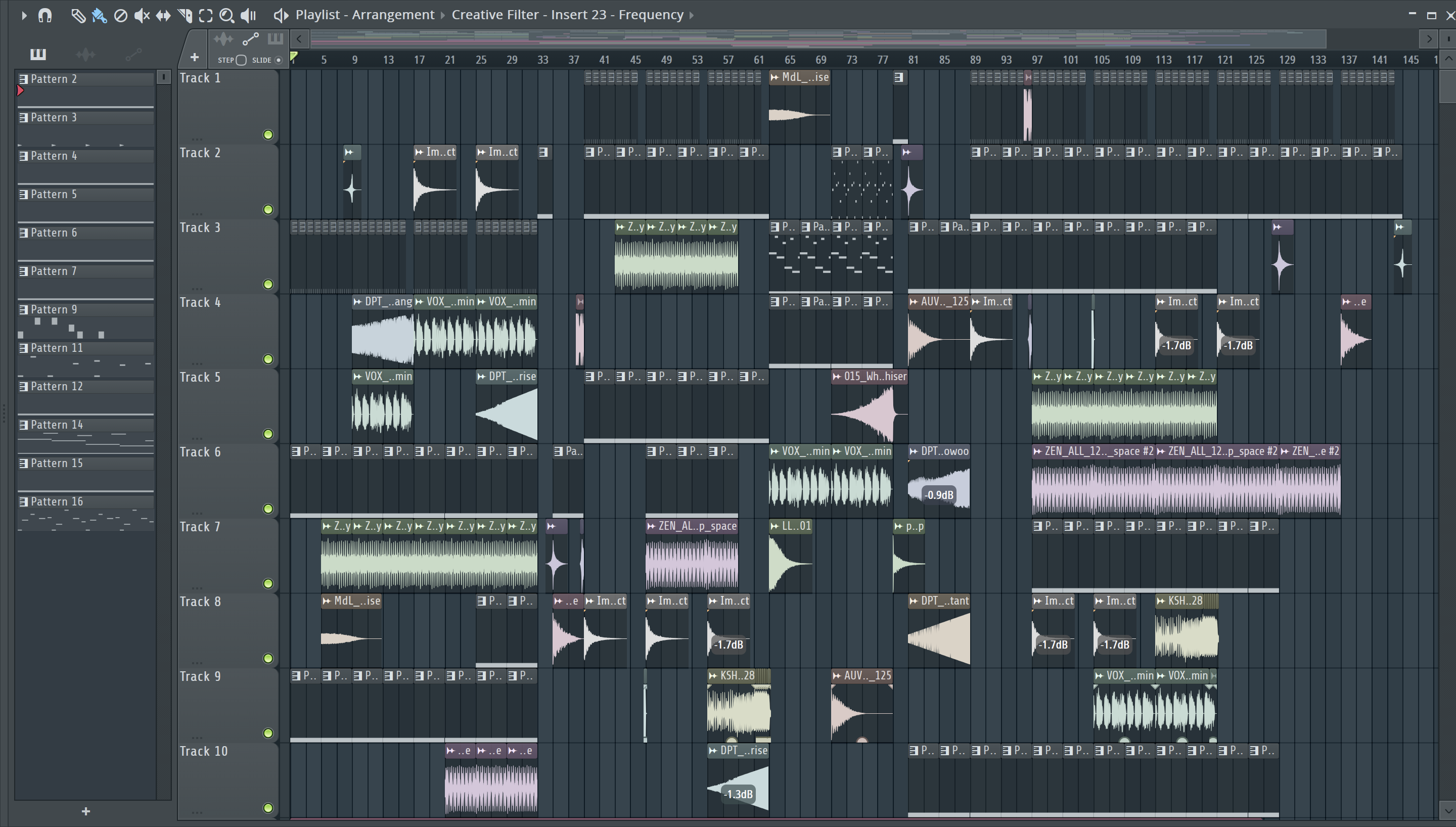Open DPT..owoo clip menu on Track 6
Viewport: 1456px width, 827px height.
point(914,451)
